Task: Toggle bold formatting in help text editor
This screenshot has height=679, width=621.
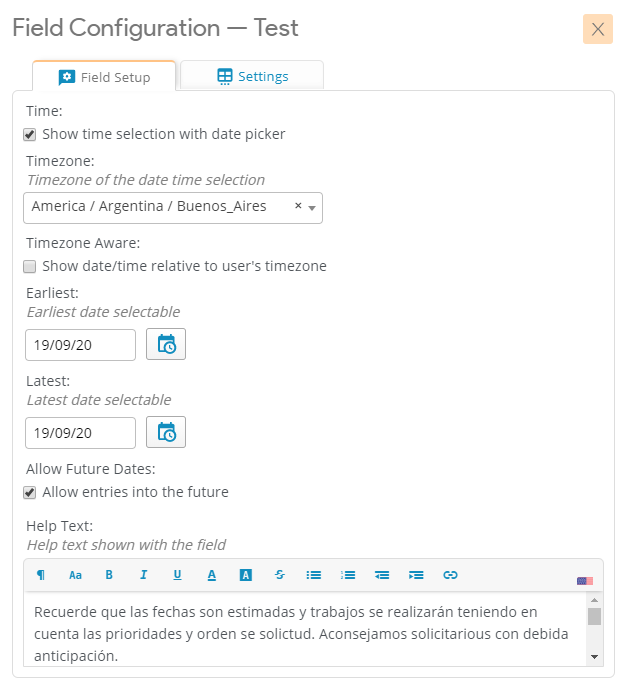Action: pos(109,575)
